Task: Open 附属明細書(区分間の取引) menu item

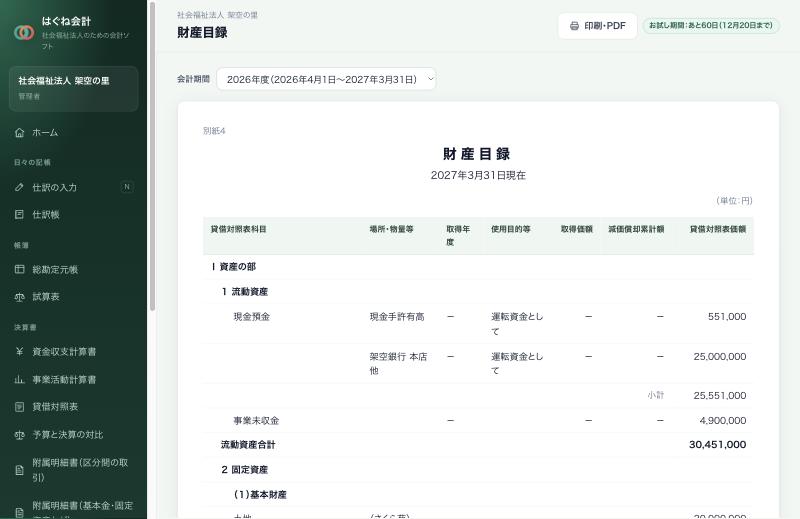Action: [73, 470]
